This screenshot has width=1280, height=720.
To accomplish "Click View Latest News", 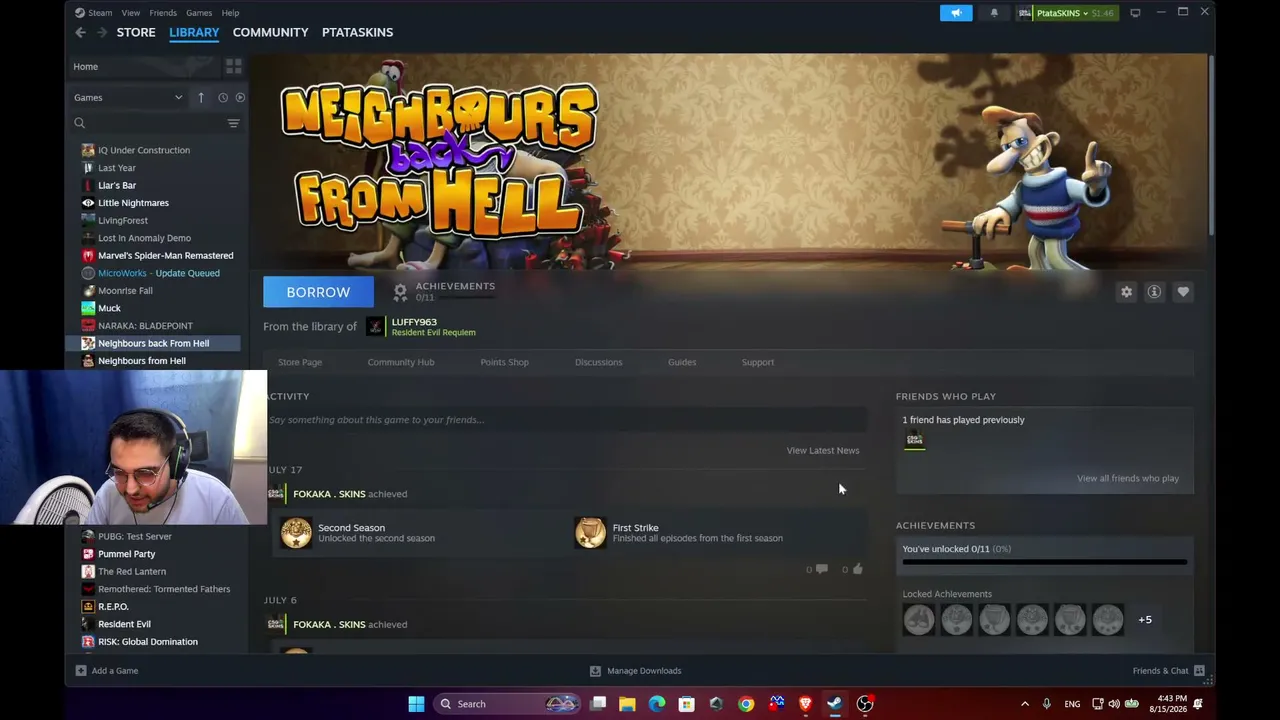I will [823, 450].
